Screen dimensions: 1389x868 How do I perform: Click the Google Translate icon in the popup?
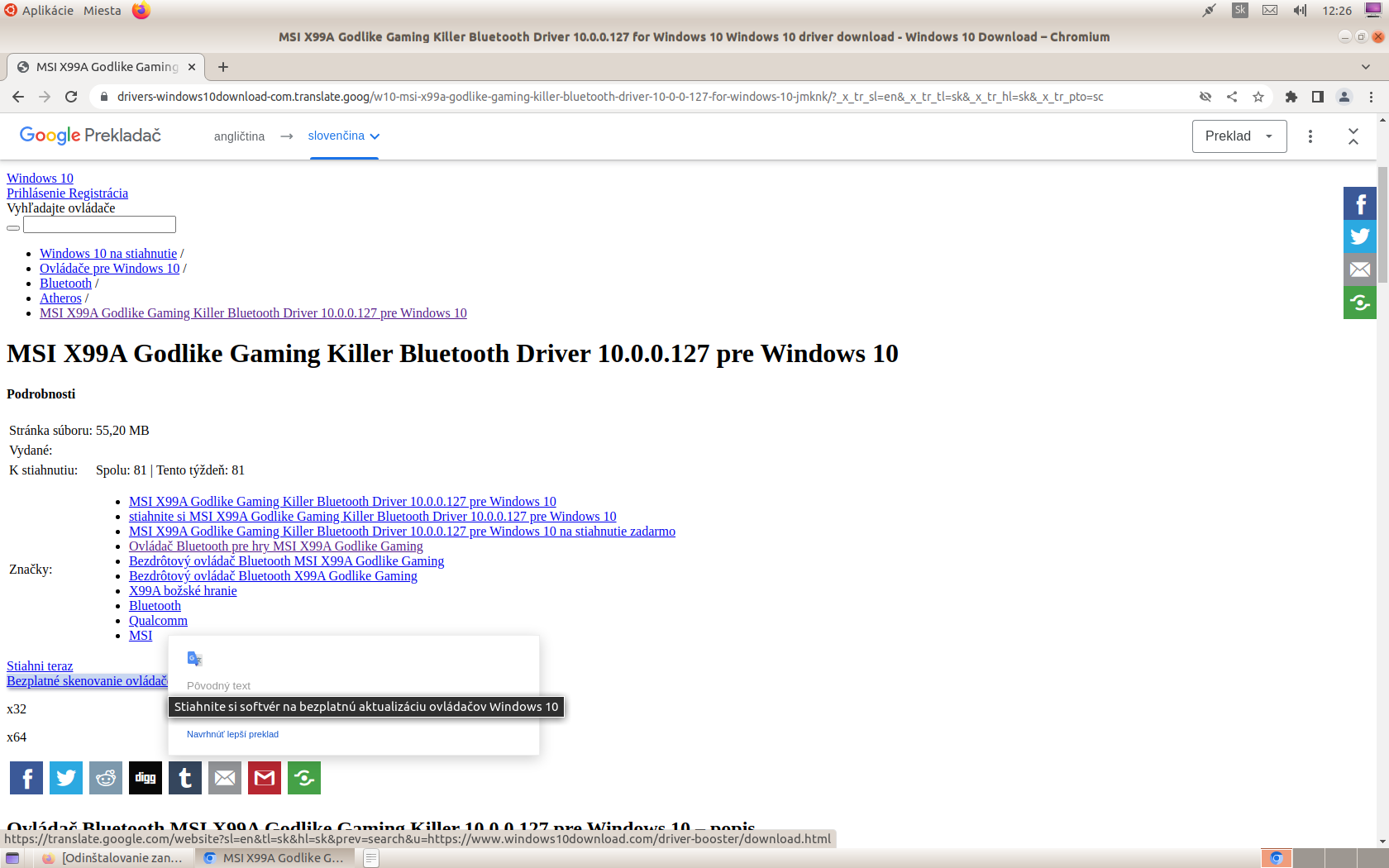point(195,659)
